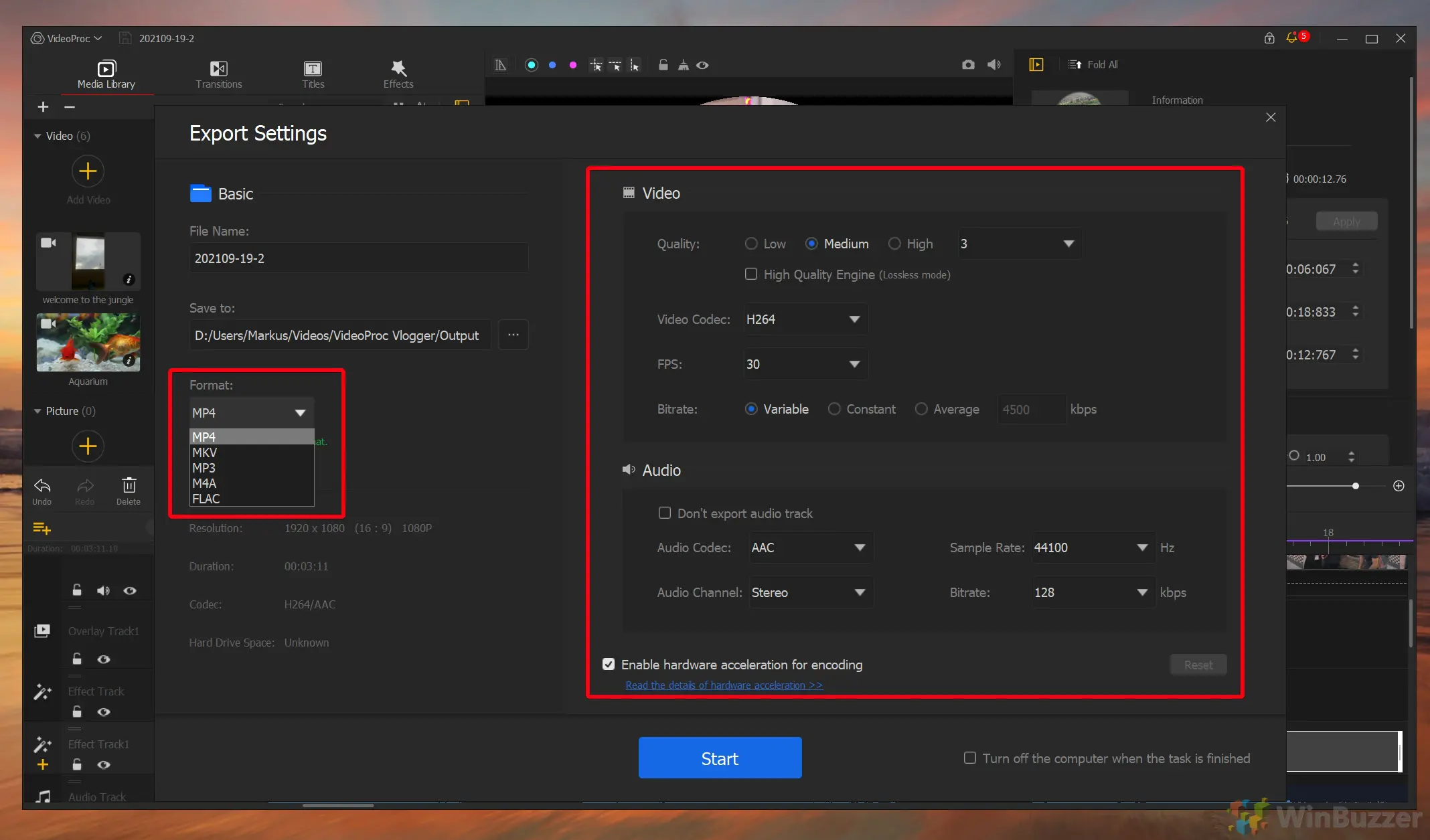Click the preview volume speaker icon
Screen dimensions: 1430x840
pyautogui.click(x=994, y=65)
